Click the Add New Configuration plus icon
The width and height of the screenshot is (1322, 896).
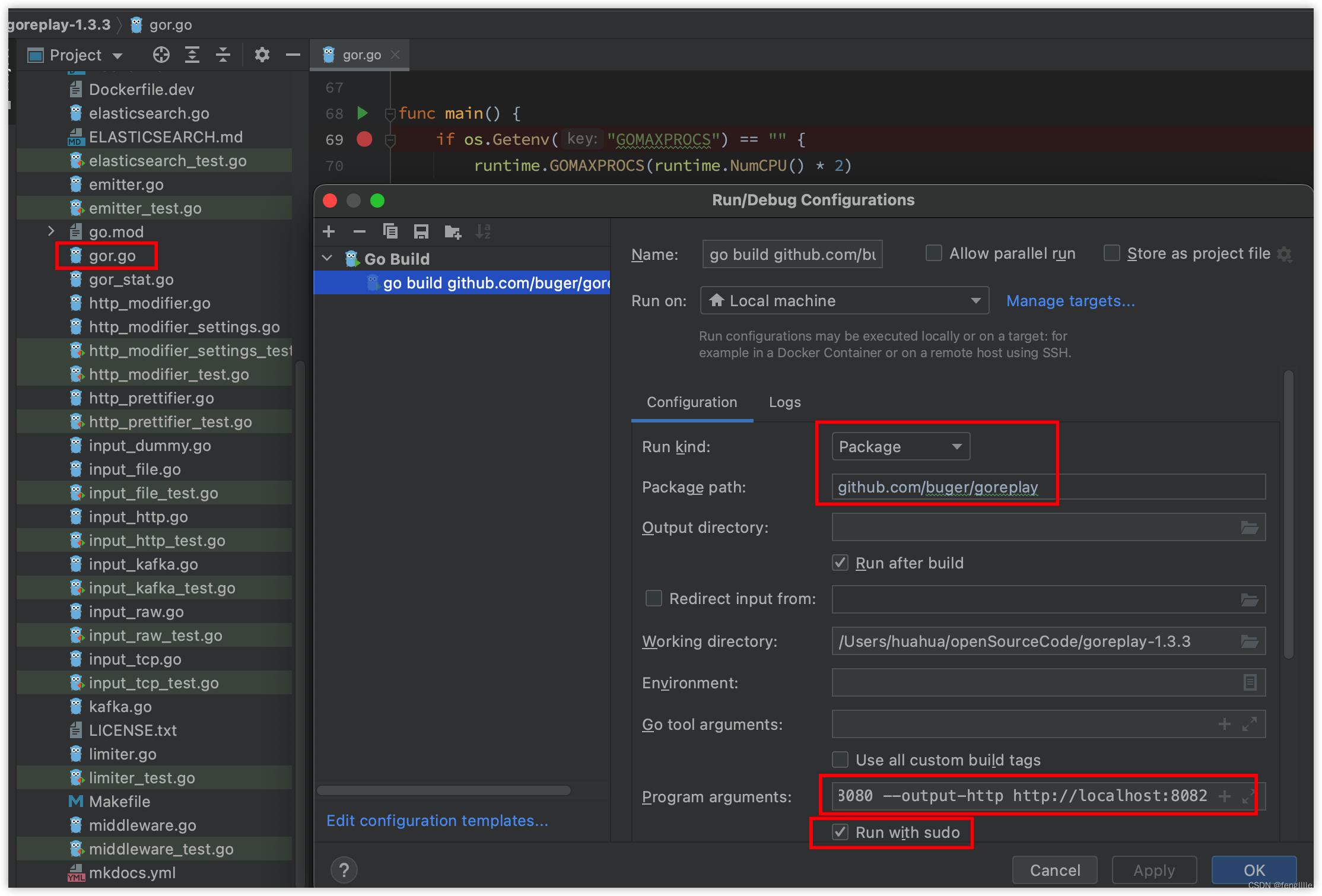329,231
